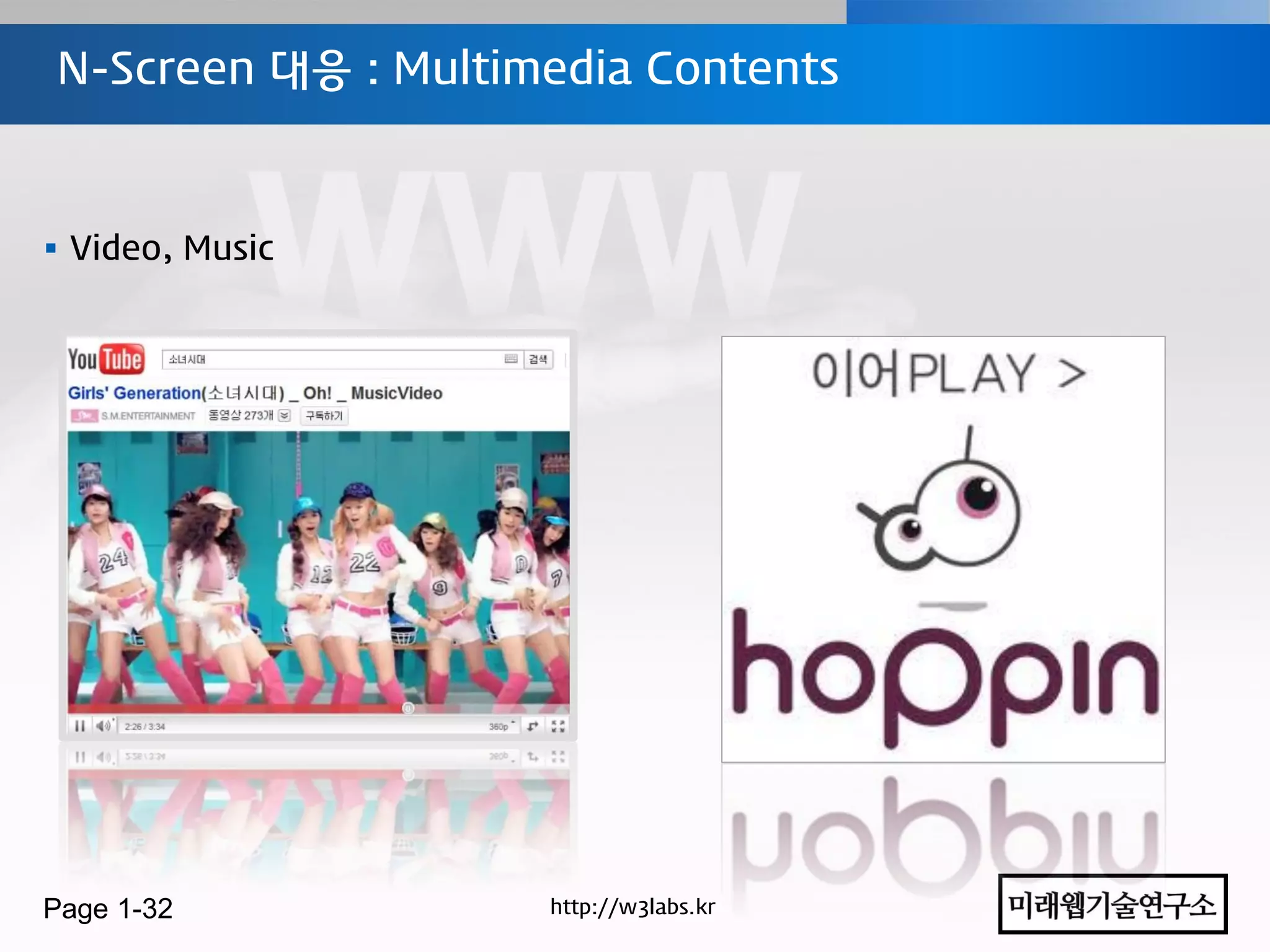Click the YouTube logo
The width and height of the screenshot is (1270, 952).
(106, 359)
